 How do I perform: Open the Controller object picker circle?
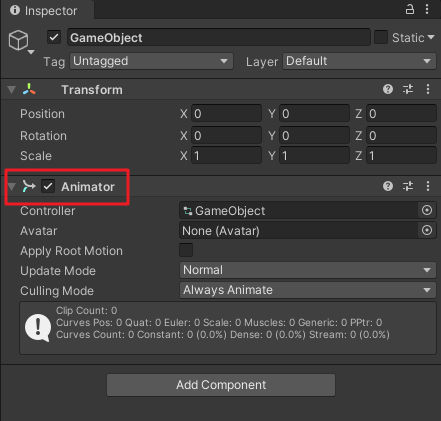coord(427,210)
